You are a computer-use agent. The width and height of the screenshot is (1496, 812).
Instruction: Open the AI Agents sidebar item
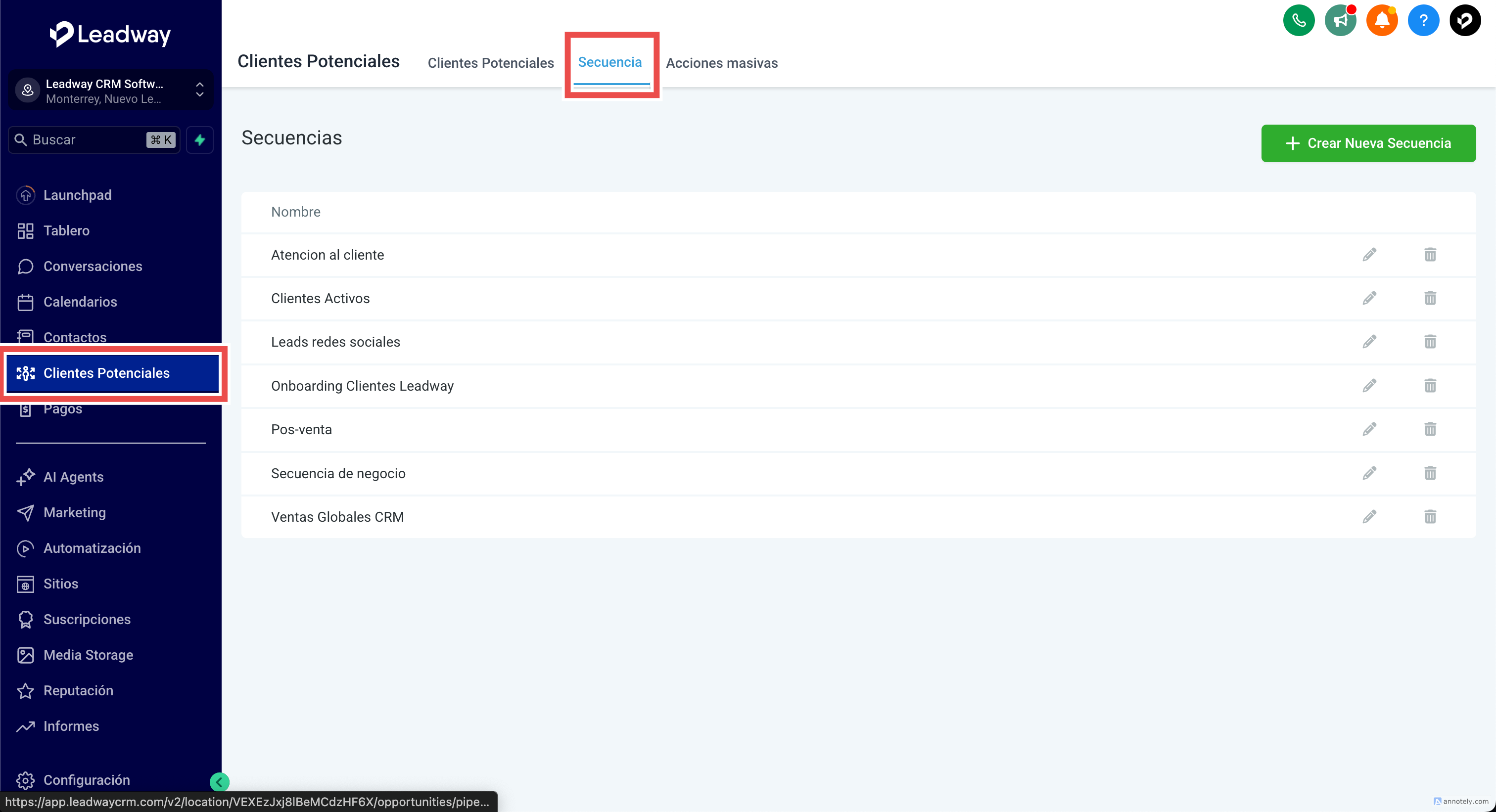73,477
